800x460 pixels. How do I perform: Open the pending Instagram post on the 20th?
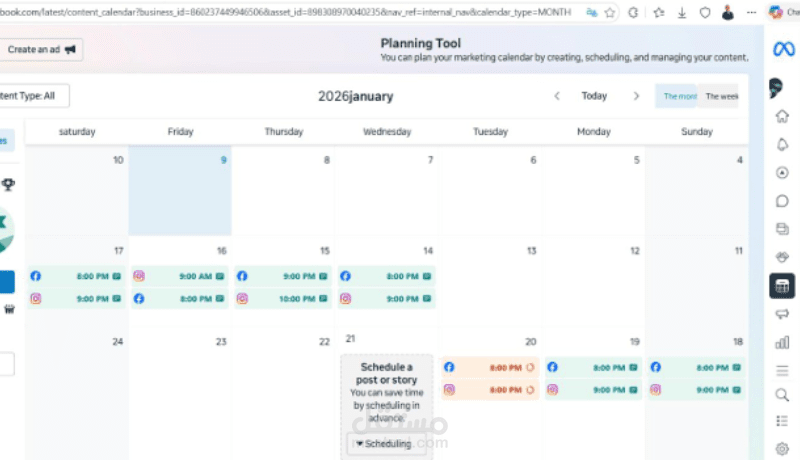click(490, 390)
